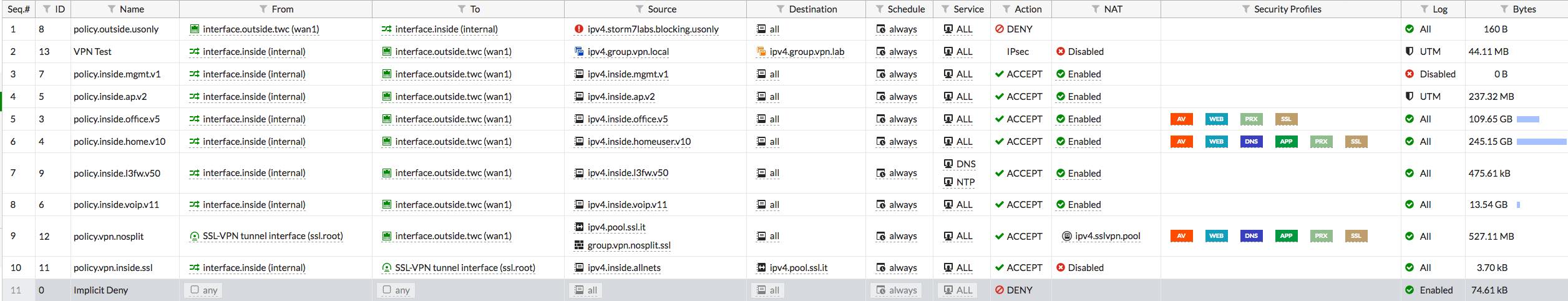The width and height of the screenshot is (1568, 301).
Task: Click the DNS profile badge on policy.inside.home.v10
Action: click(x=1251, y=142)
